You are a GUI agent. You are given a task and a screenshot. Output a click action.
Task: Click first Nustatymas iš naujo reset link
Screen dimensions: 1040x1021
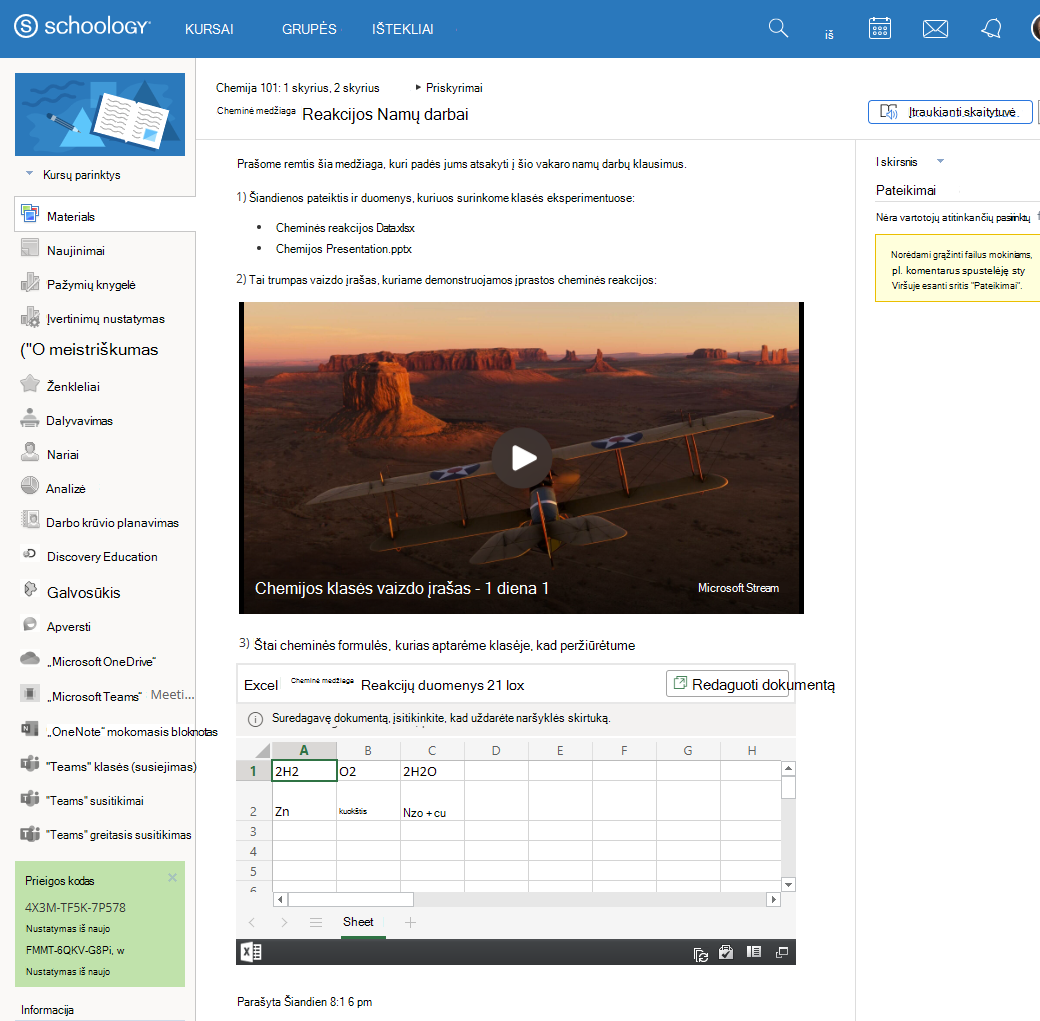68,929
